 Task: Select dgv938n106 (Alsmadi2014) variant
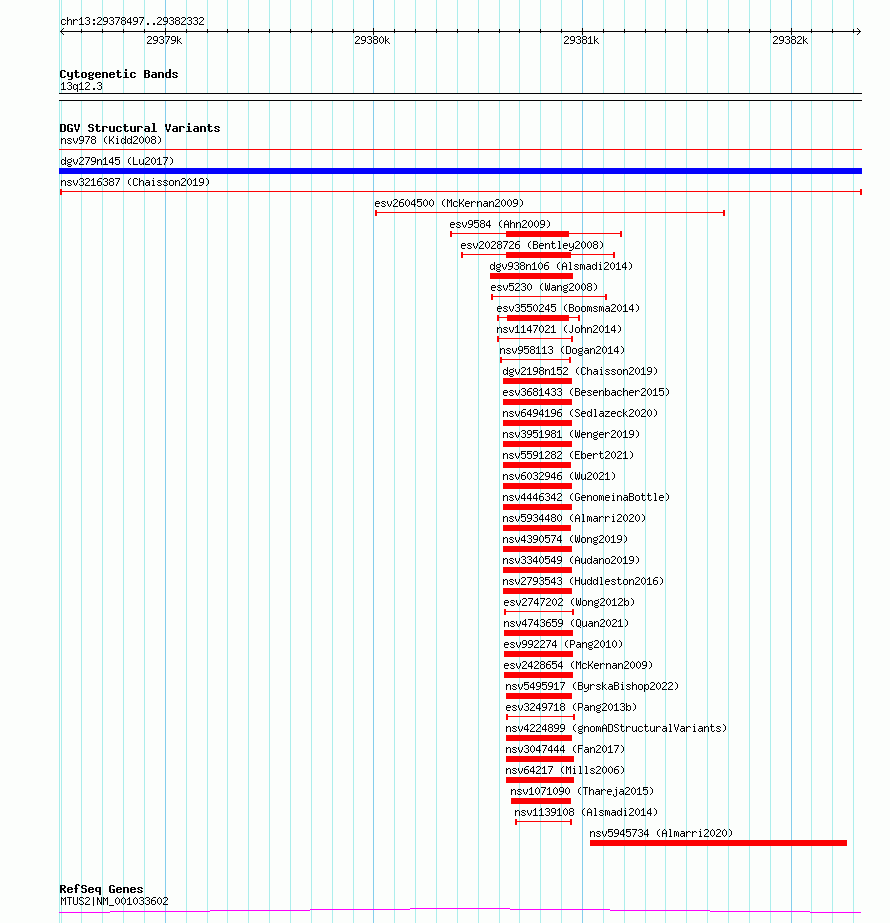561,266
